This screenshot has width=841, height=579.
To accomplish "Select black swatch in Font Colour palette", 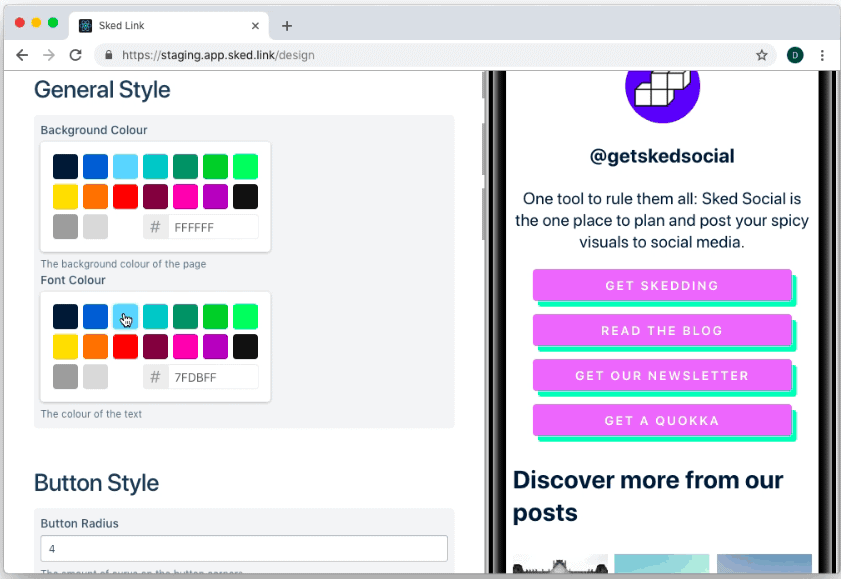I will click(245, 347).
